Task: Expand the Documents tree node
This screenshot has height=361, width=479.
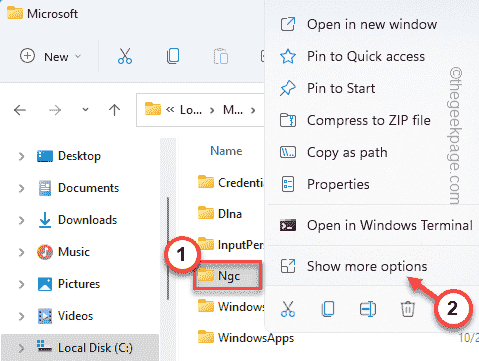Action: click(x=21, y=188)
